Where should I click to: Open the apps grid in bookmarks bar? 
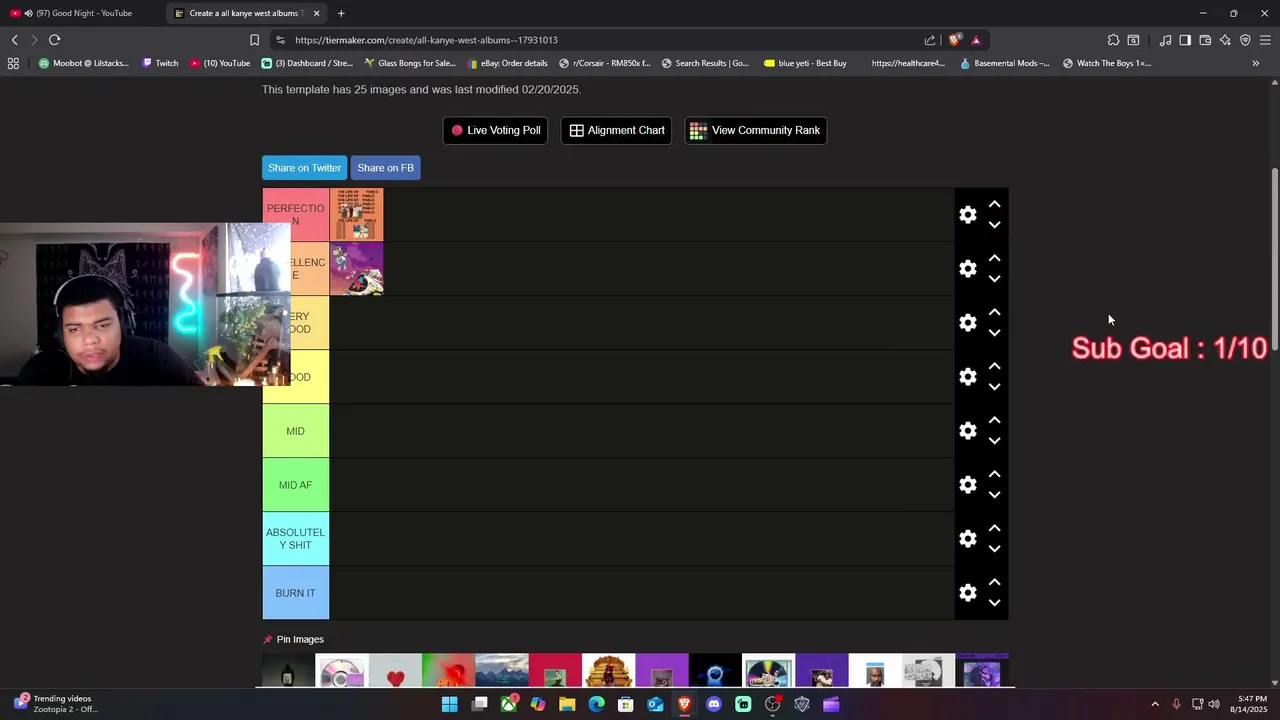[13, 63]
